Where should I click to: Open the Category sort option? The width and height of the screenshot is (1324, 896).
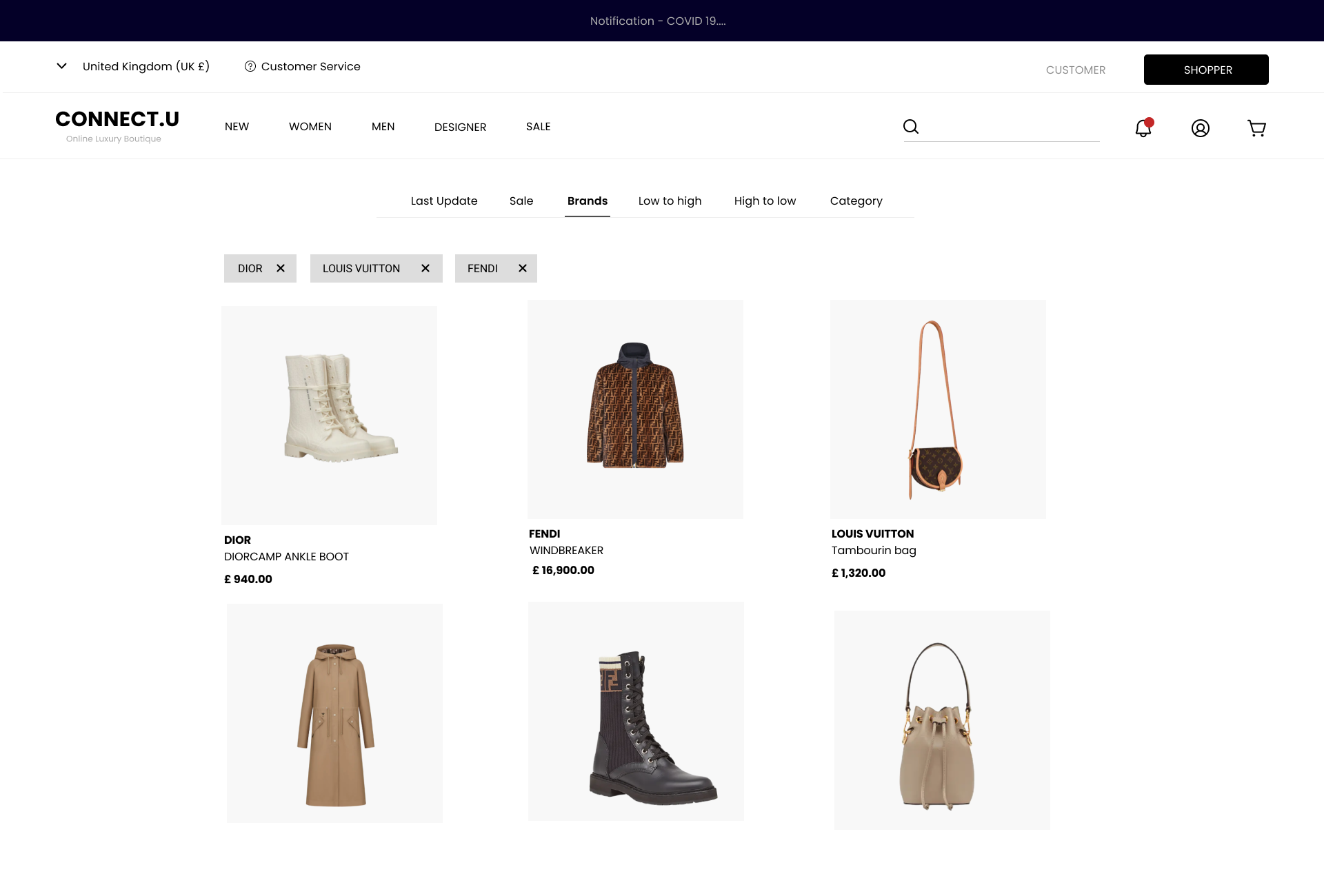[x=856, y=201]
